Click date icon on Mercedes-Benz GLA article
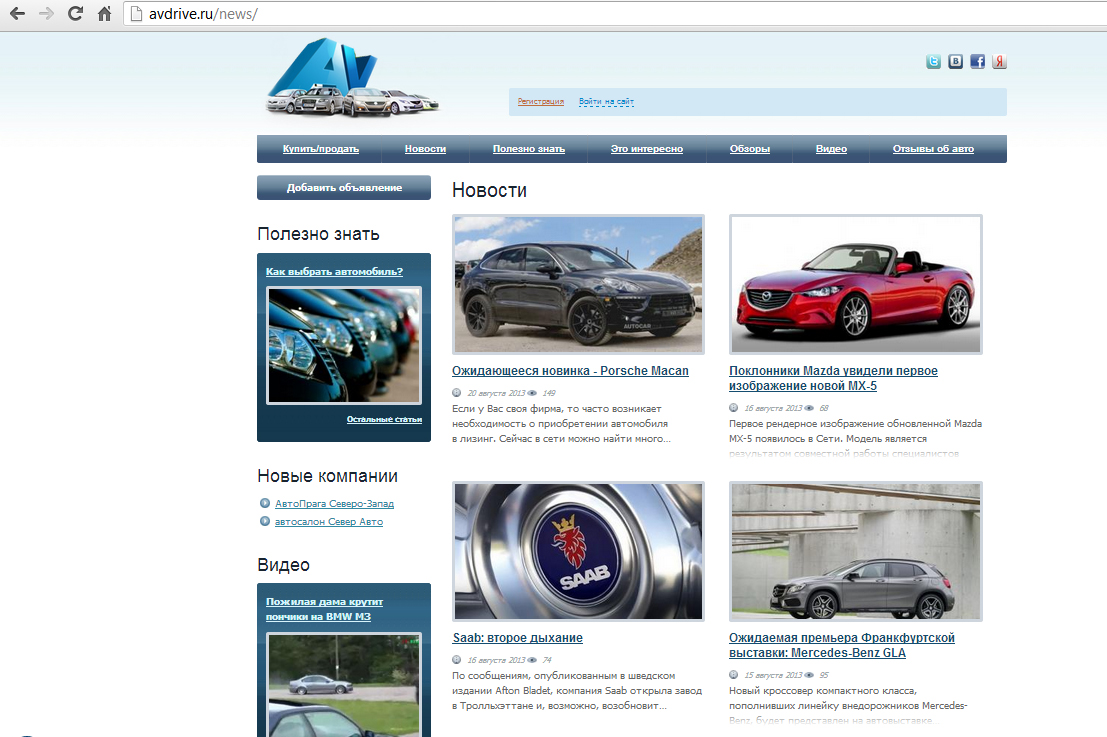 point(734,675)
